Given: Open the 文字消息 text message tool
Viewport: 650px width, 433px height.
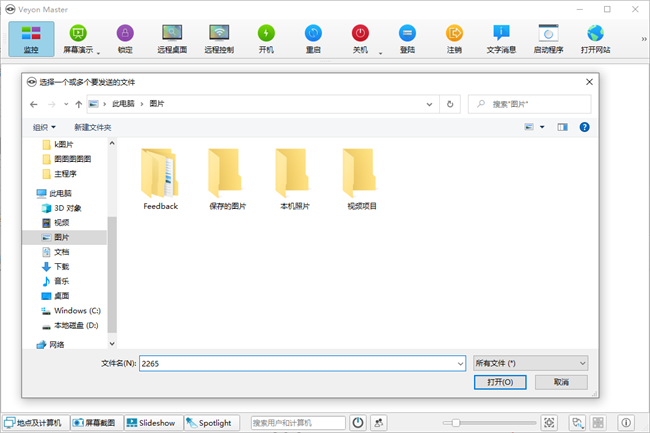Looking at the screenshot, I should pos(501,39).
